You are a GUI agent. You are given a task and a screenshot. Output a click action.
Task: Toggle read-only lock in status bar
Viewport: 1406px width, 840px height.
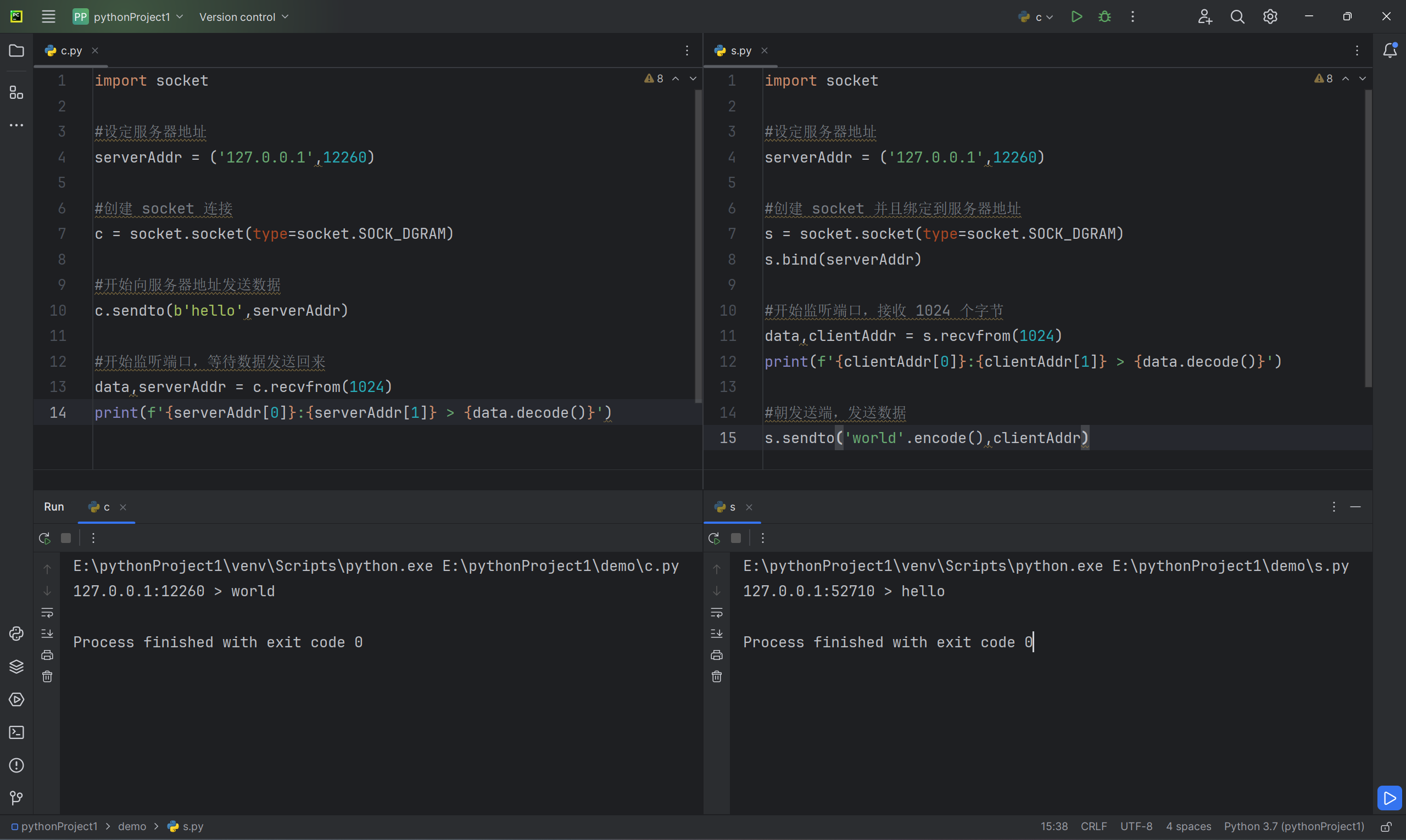coord(1386,826)
